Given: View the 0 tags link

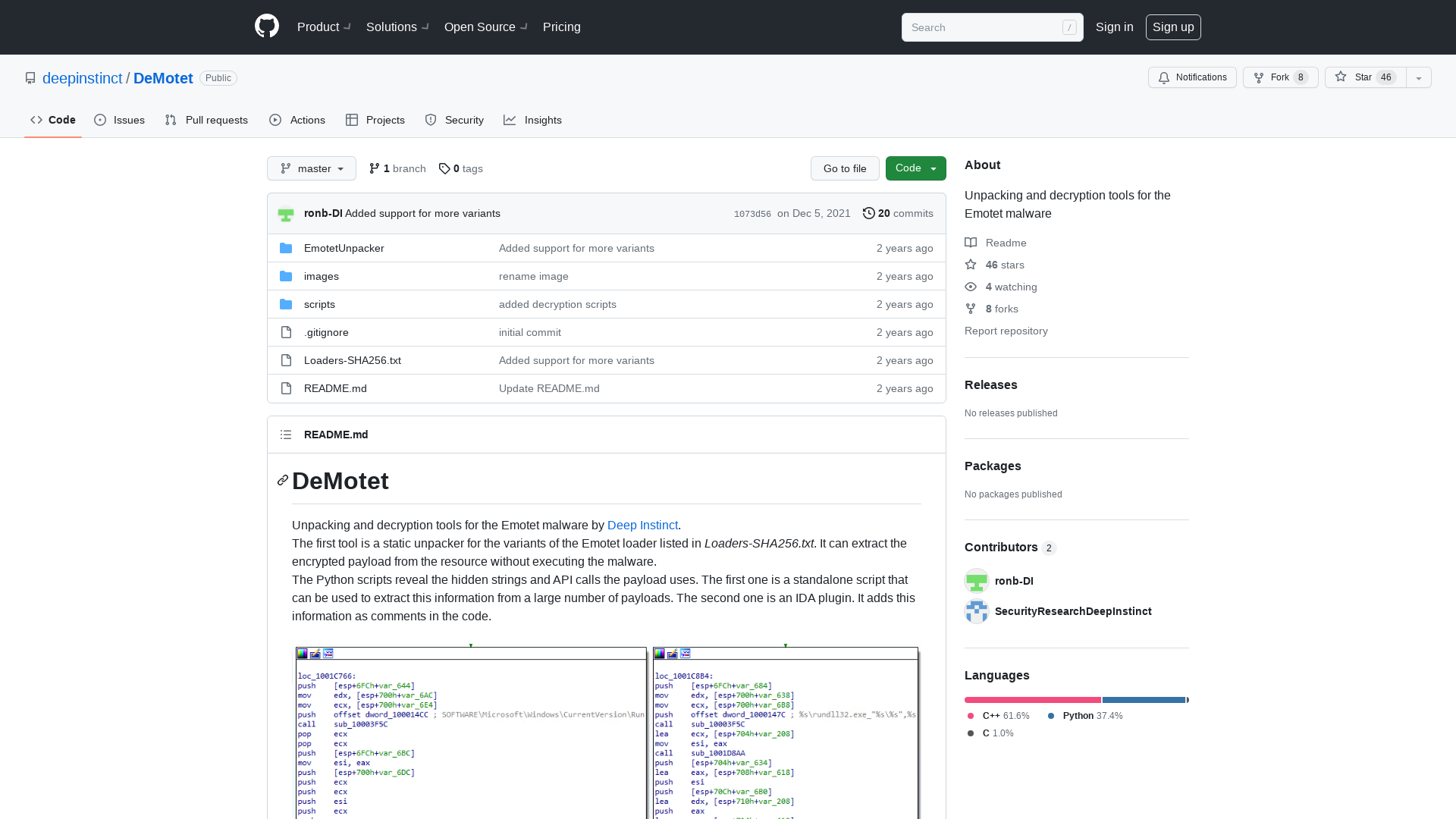Looking at the screenshot, I should (x=461, y=168).
